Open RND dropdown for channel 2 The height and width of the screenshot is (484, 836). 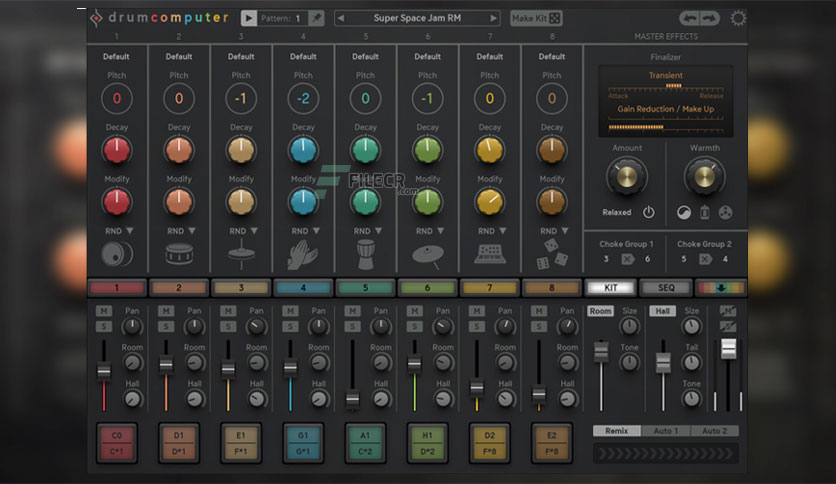[181, 231]
